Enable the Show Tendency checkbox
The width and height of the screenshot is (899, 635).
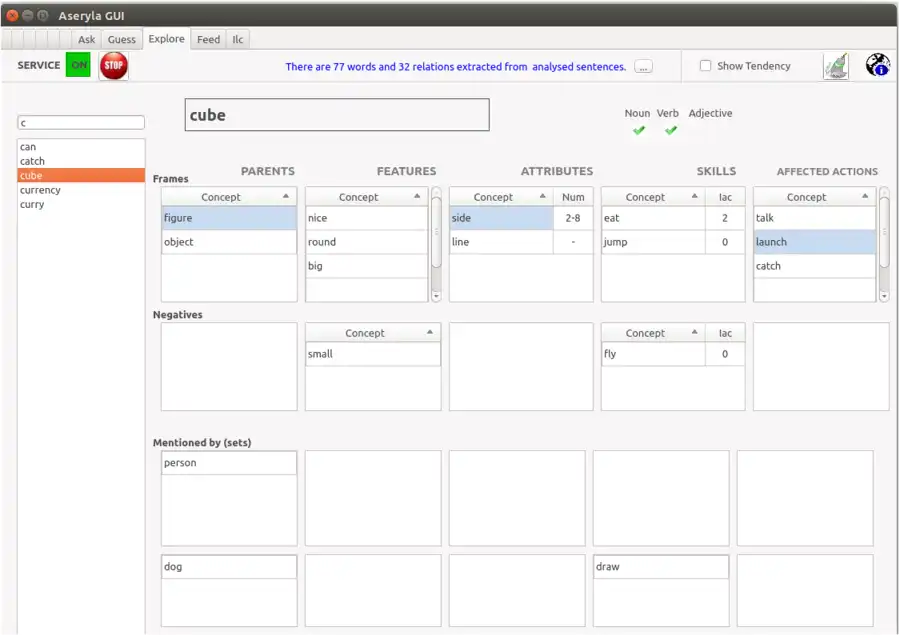click(x=705, y=65)
